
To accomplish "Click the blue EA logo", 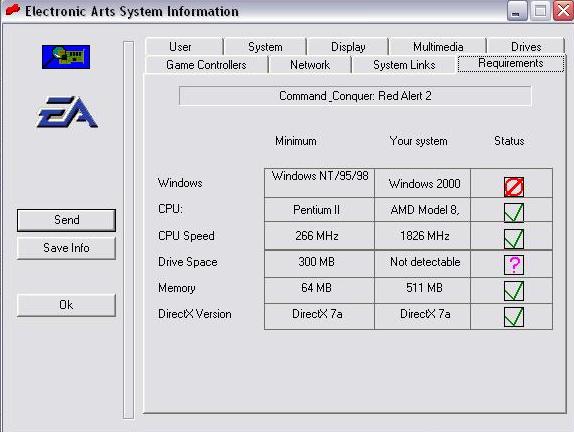I will [x=67, y=112].
